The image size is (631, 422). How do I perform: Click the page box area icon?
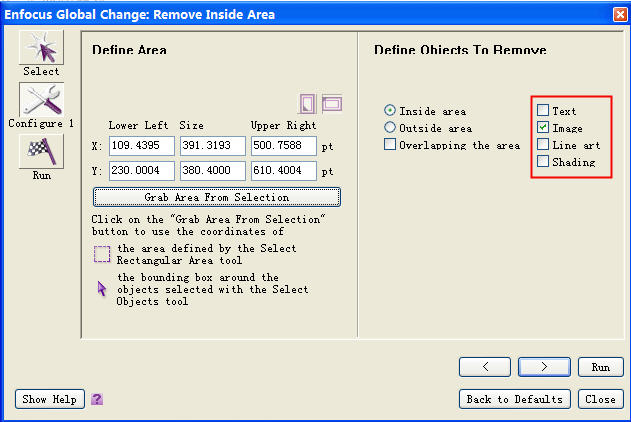click(307, 104)
